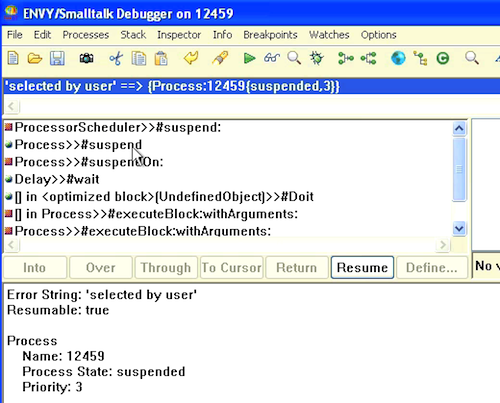The width and height of the screenshot is (500, 403).
Task: Click the Define... button
Action: point(432,267)
